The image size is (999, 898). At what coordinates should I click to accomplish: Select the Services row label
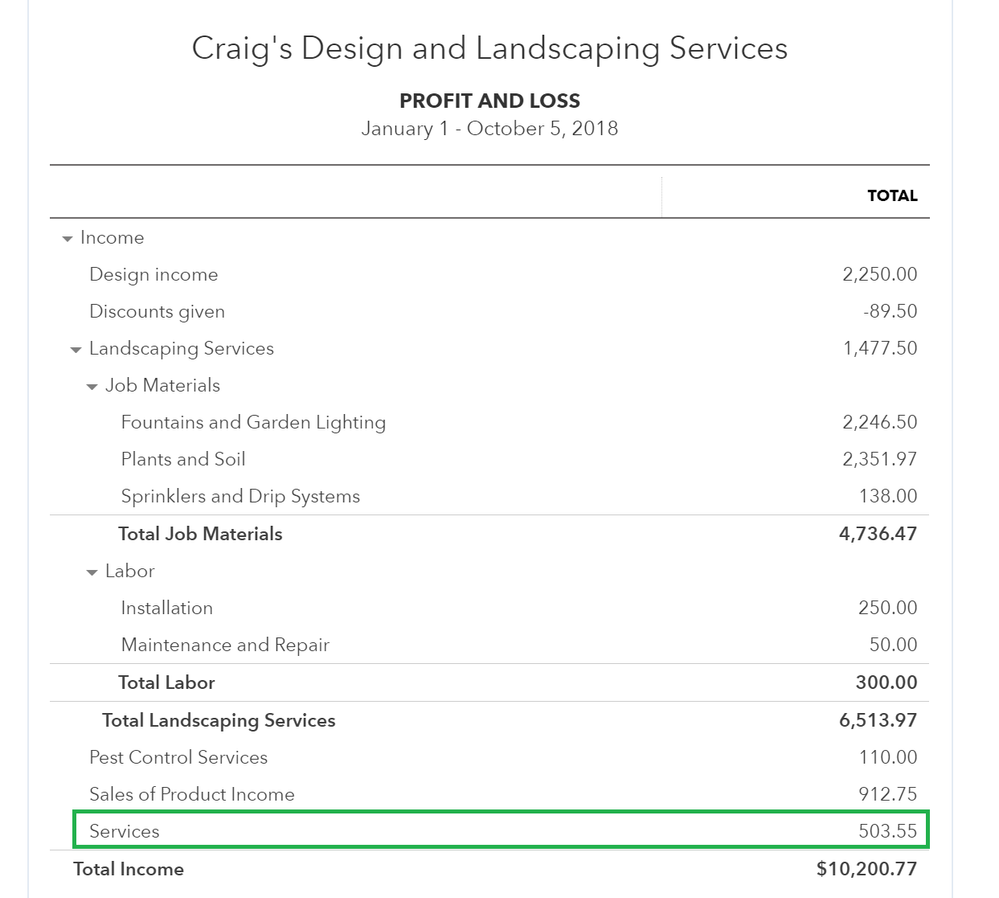124,832
